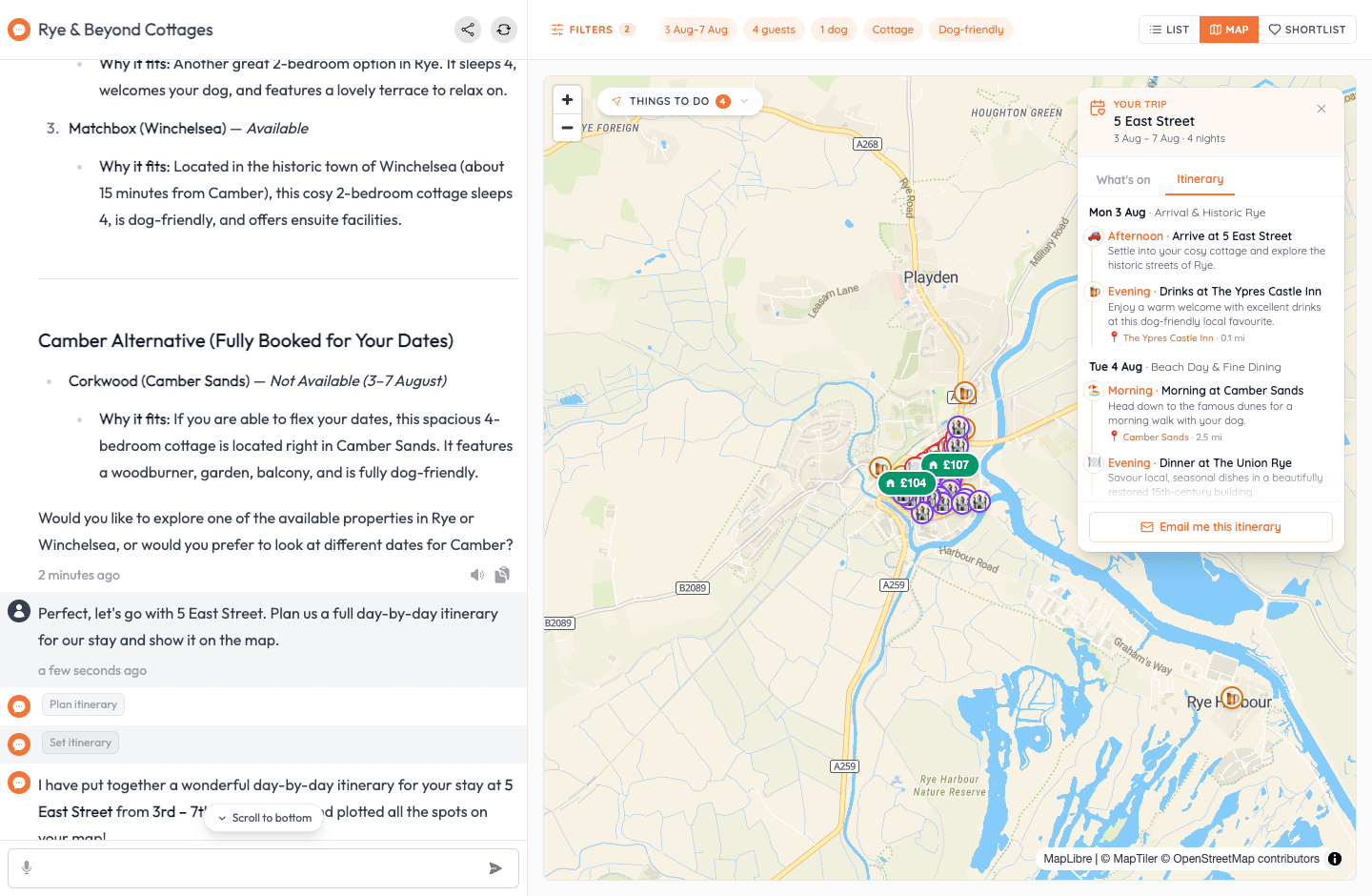
Task: Click the 'Corkwood (Camber Sands)' listing text
Action: pyautogui.click(x=159, y=381)
